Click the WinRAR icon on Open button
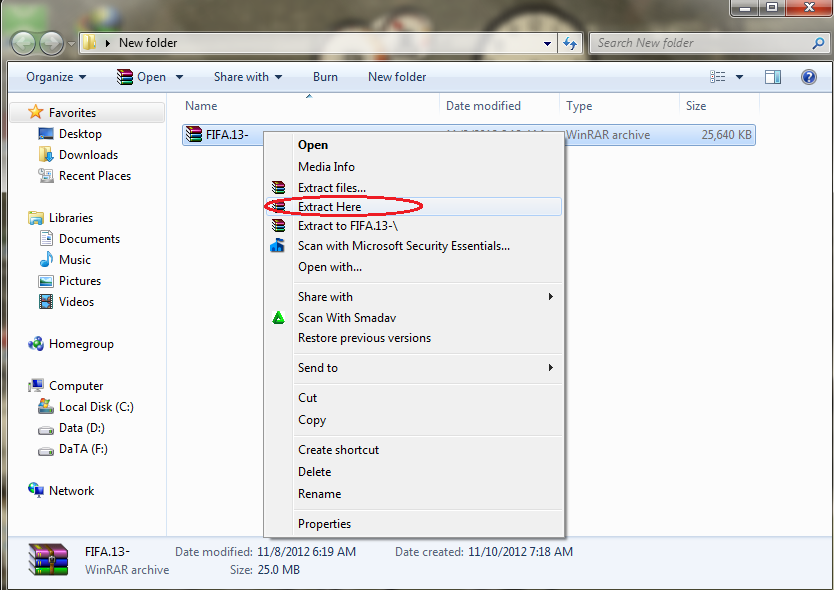834x590 pixels. [124, 77]
